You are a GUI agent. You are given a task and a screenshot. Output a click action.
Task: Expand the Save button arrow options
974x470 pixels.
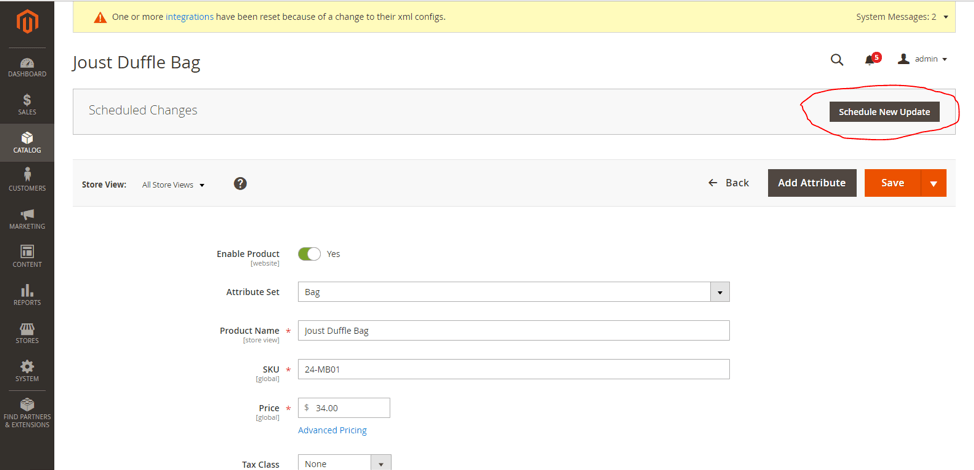pyautogui.click(x=933, y=183)
